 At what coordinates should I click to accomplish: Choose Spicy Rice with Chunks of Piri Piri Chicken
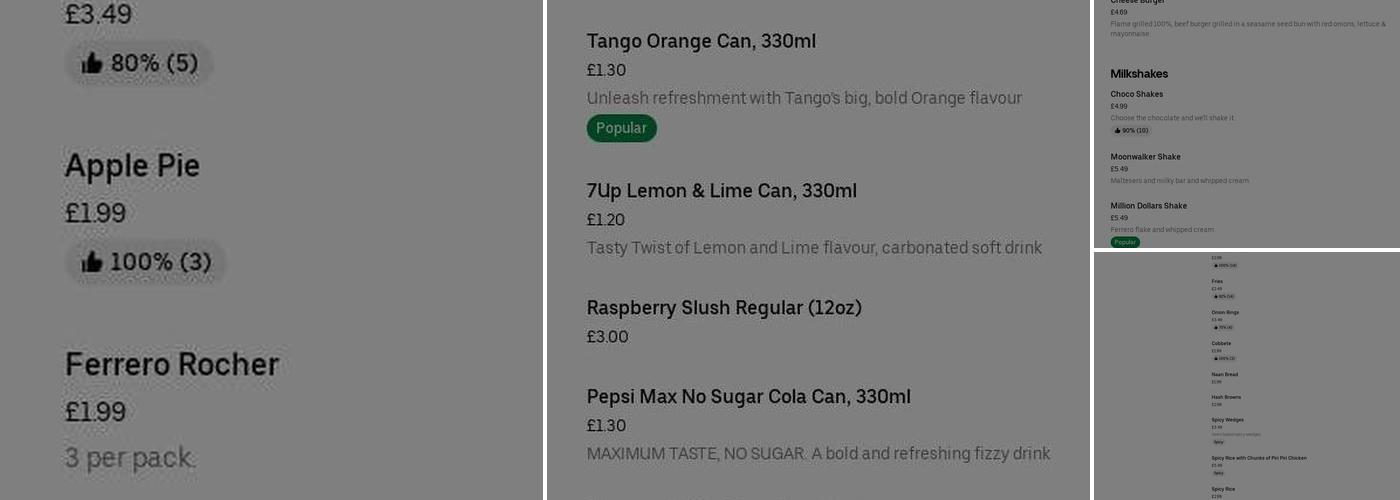tap(1258, 458)
